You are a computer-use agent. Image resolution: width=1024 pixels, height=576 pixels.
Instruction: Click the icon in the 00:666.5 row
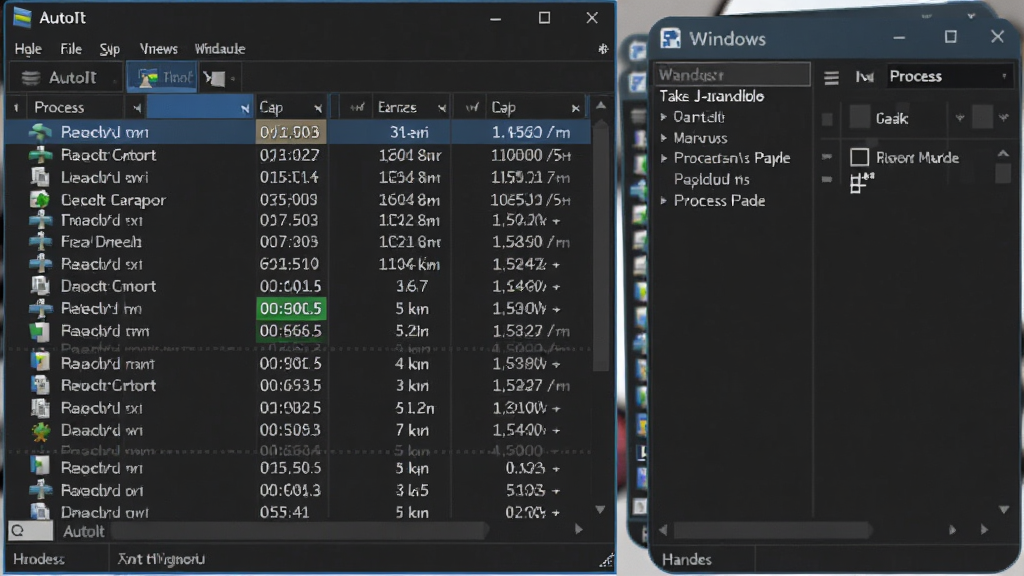tap(40, 330)
